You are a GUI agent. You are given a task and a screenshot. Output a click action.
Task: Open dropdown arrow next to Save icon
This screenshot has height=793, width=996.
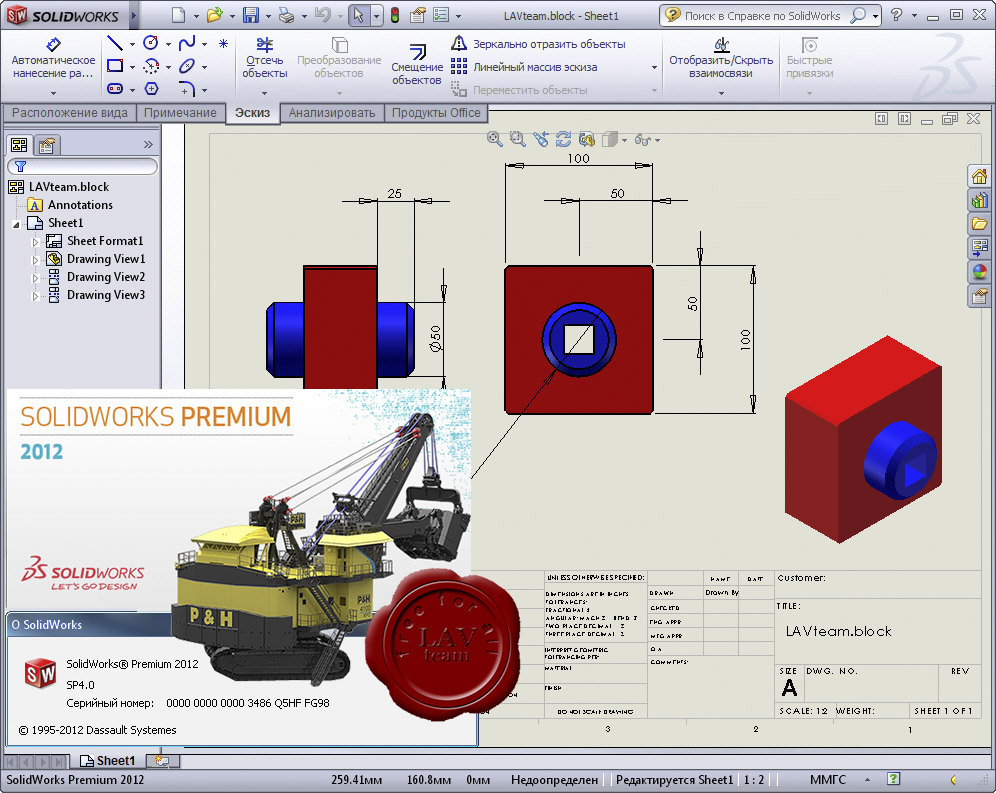[268, 16]
